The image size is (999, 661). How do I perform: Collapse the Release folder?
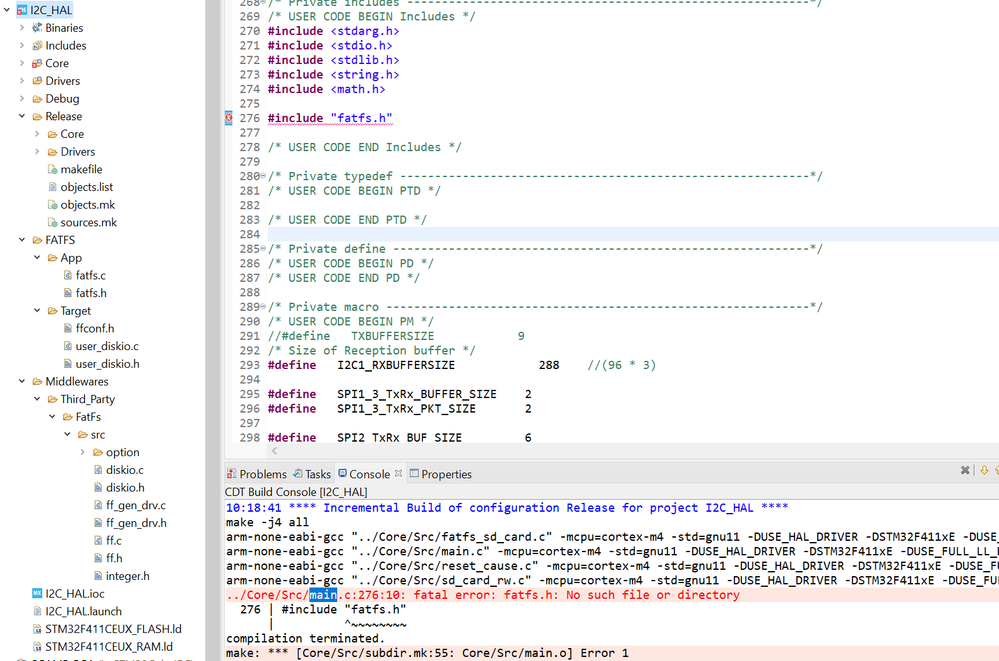point(22,117)
